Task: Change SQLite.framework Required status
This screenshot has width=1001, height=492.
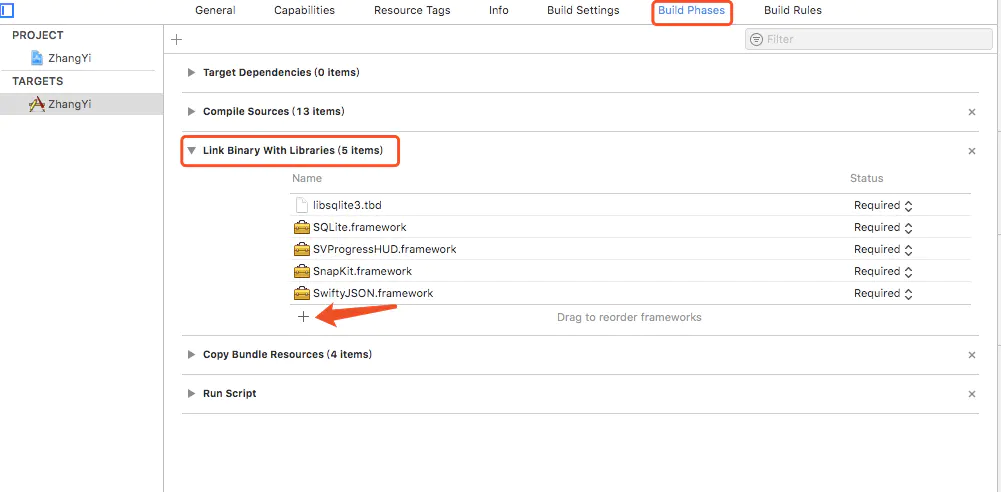Action: click(x=883, y=227)
